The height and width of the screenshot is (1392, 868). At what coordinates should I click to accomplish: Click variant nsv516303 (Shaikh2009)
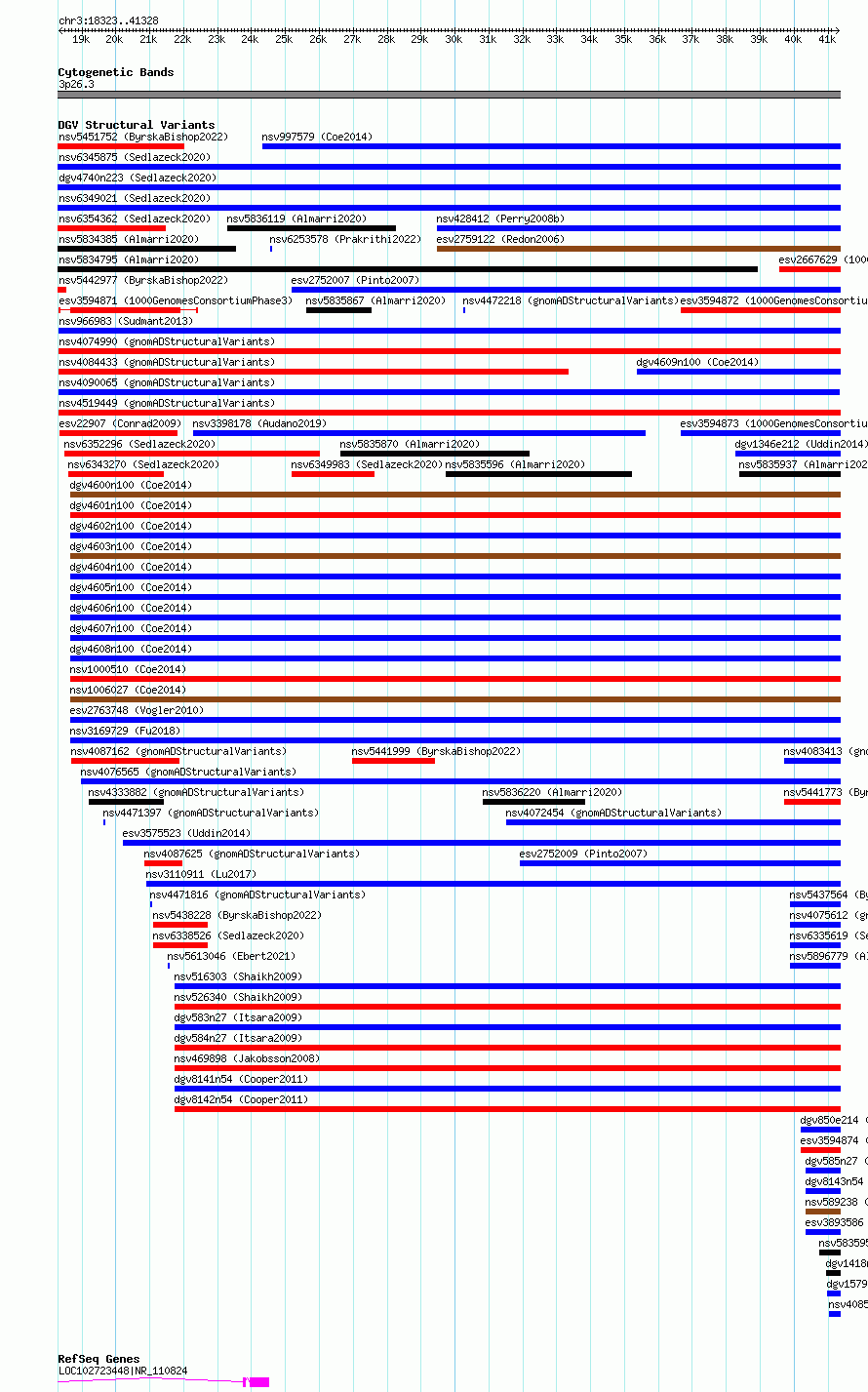pyautogui.click(x=507, y=986)
